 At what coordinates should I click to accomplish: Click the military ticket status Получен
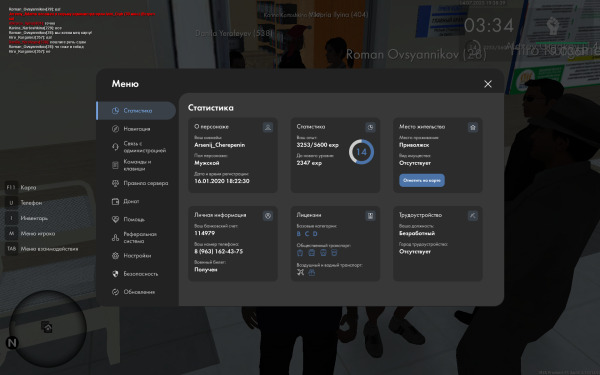coord(206,269)
